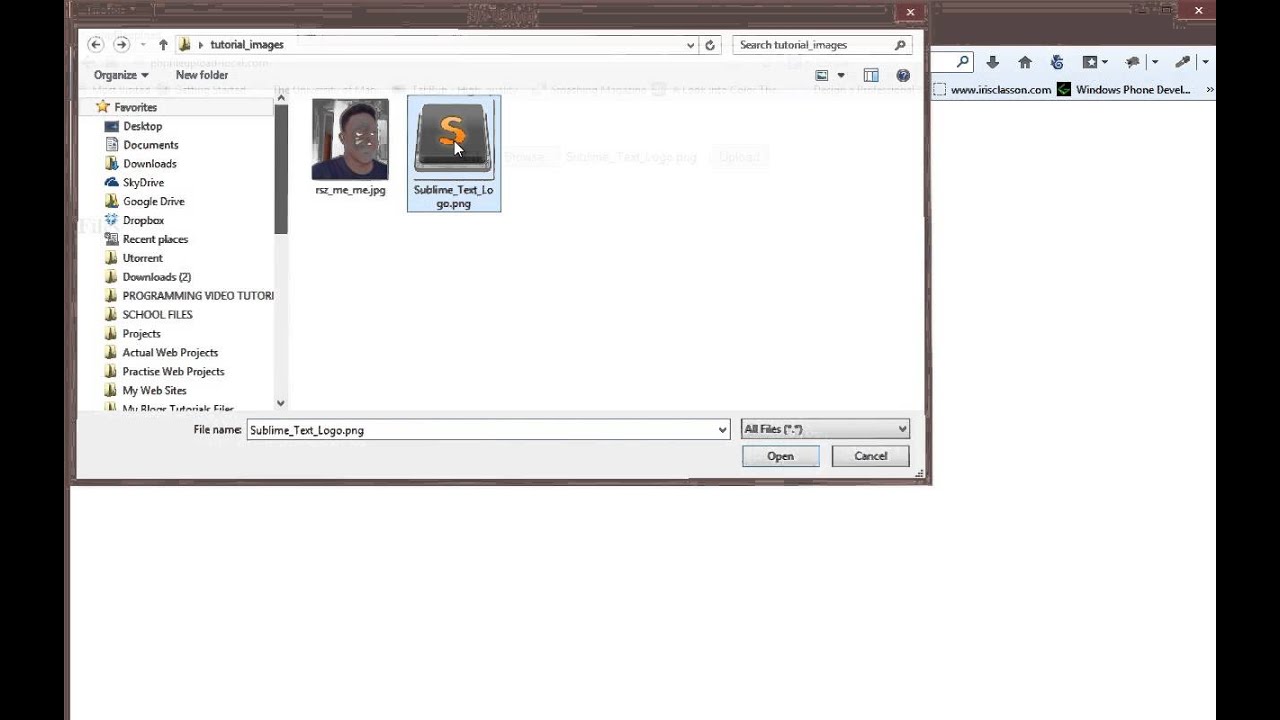This screenshot has width=1280, height=720.
Task: Click the Cancel button
Action: (870, 456)
